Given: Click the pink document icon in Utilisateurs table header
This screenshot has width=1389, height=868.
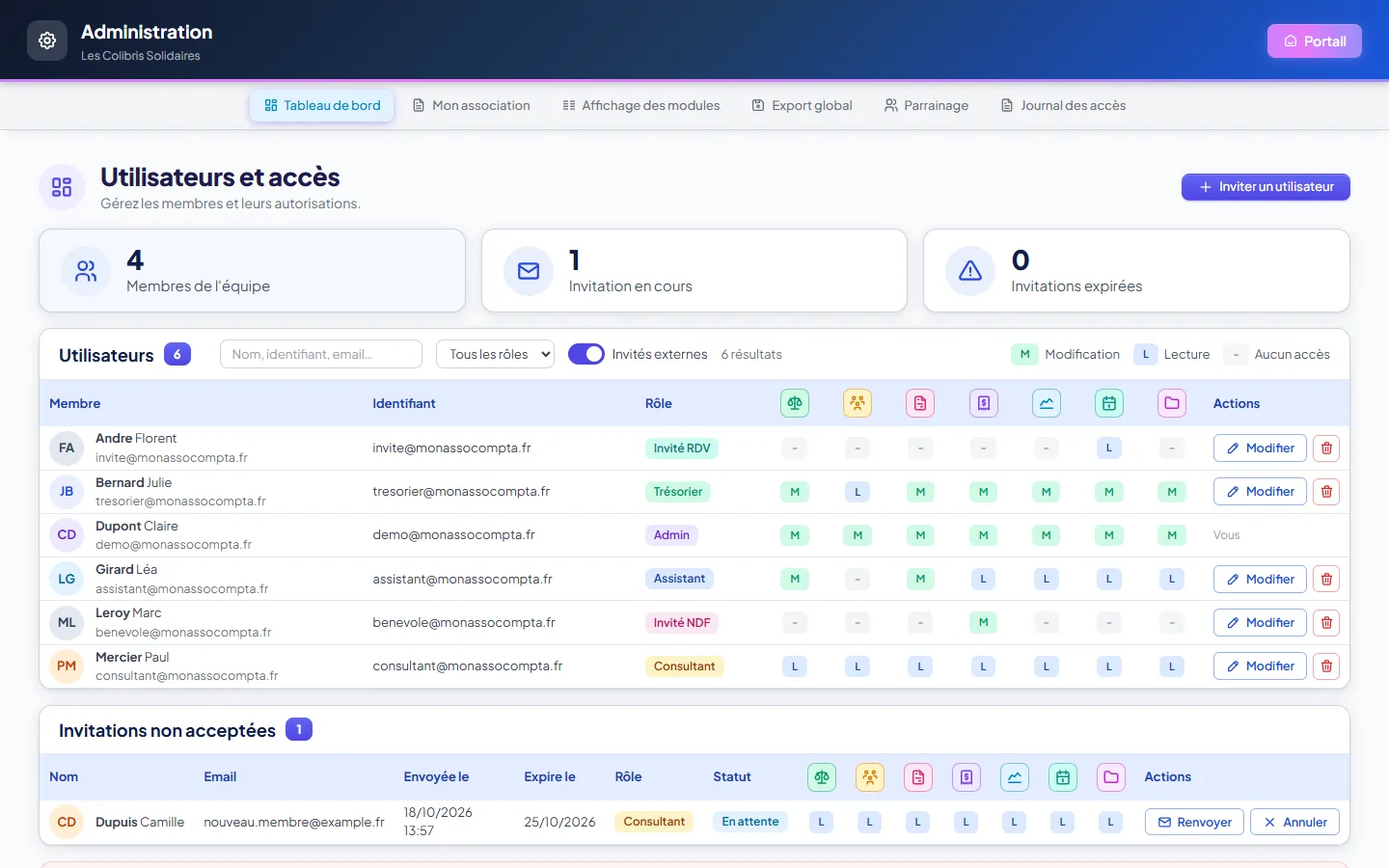Looking at the screenshot, I should tap(920, 403).
